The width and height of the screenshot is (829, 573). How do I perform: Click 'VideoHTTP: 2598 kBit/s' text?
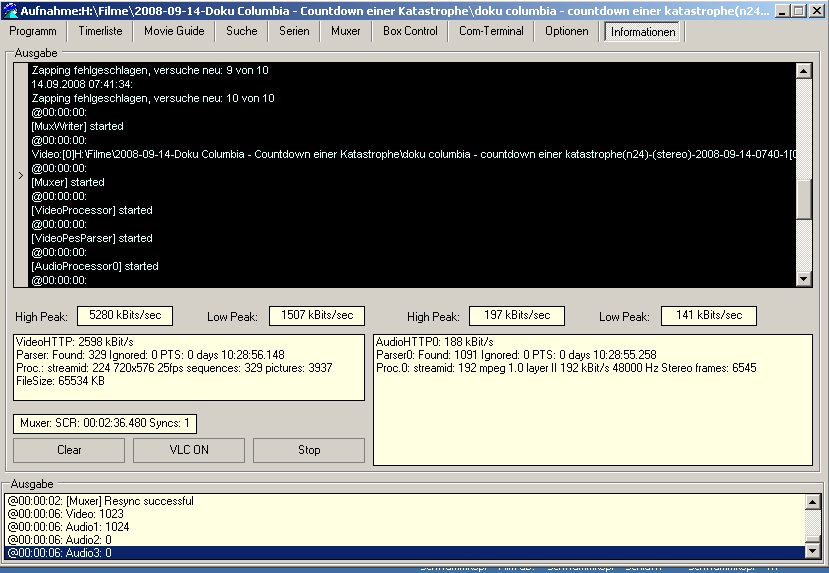[x=75, y=342]
